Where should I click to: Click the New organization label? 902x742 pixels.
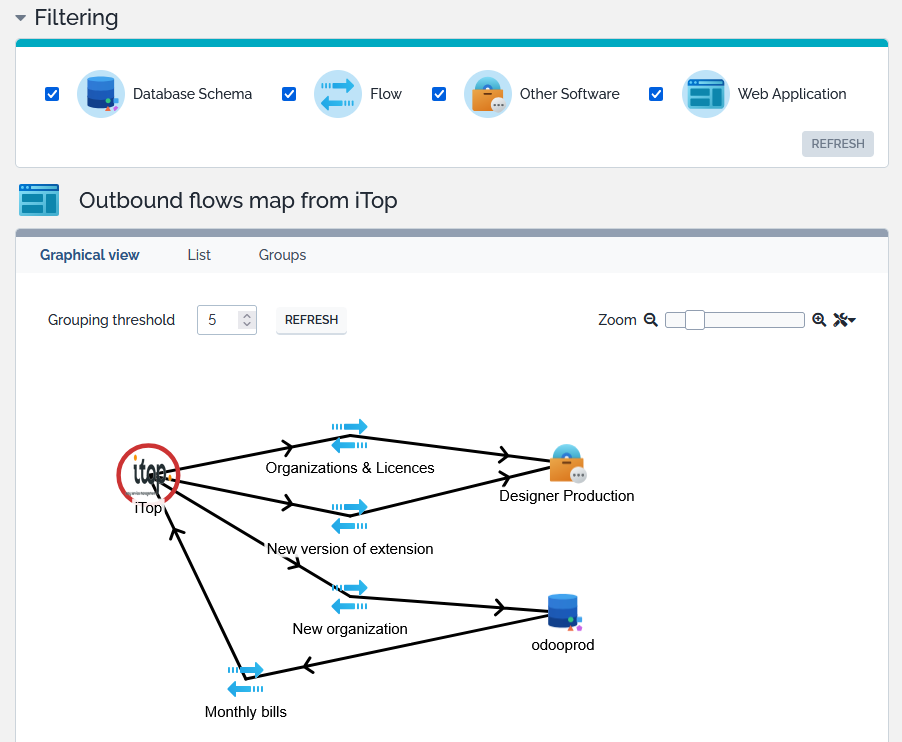tap(350, 629)
